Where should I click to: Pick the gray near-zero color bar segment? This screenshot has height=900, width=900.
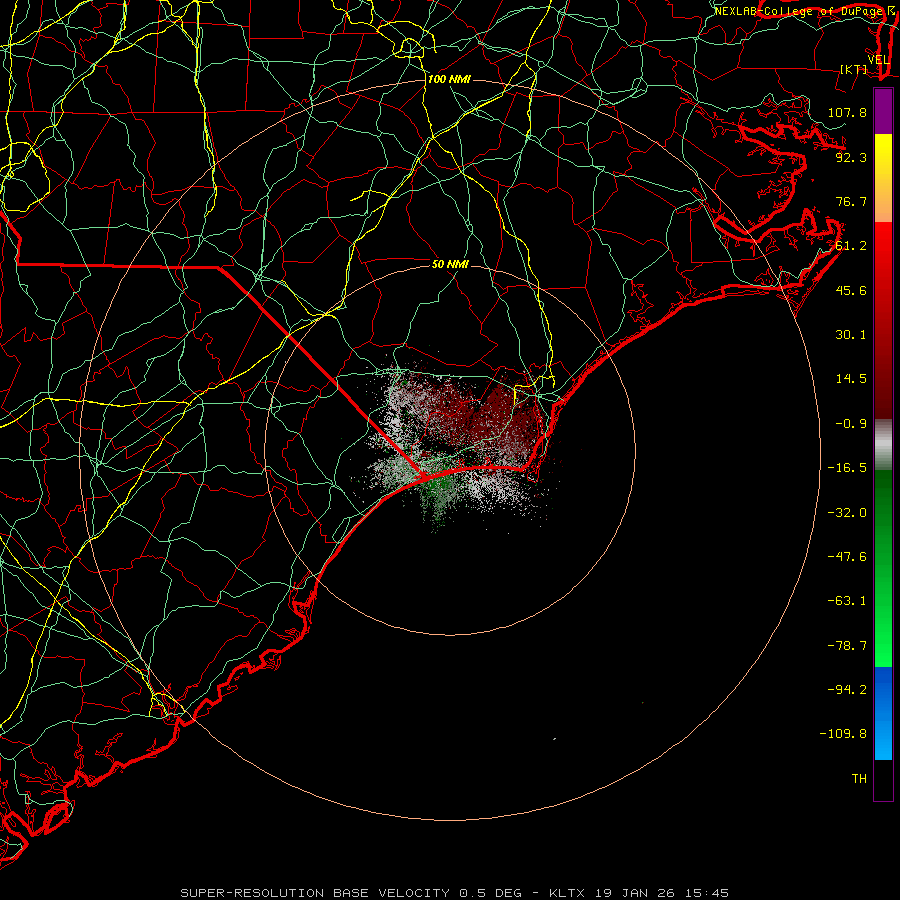(883, 445)
